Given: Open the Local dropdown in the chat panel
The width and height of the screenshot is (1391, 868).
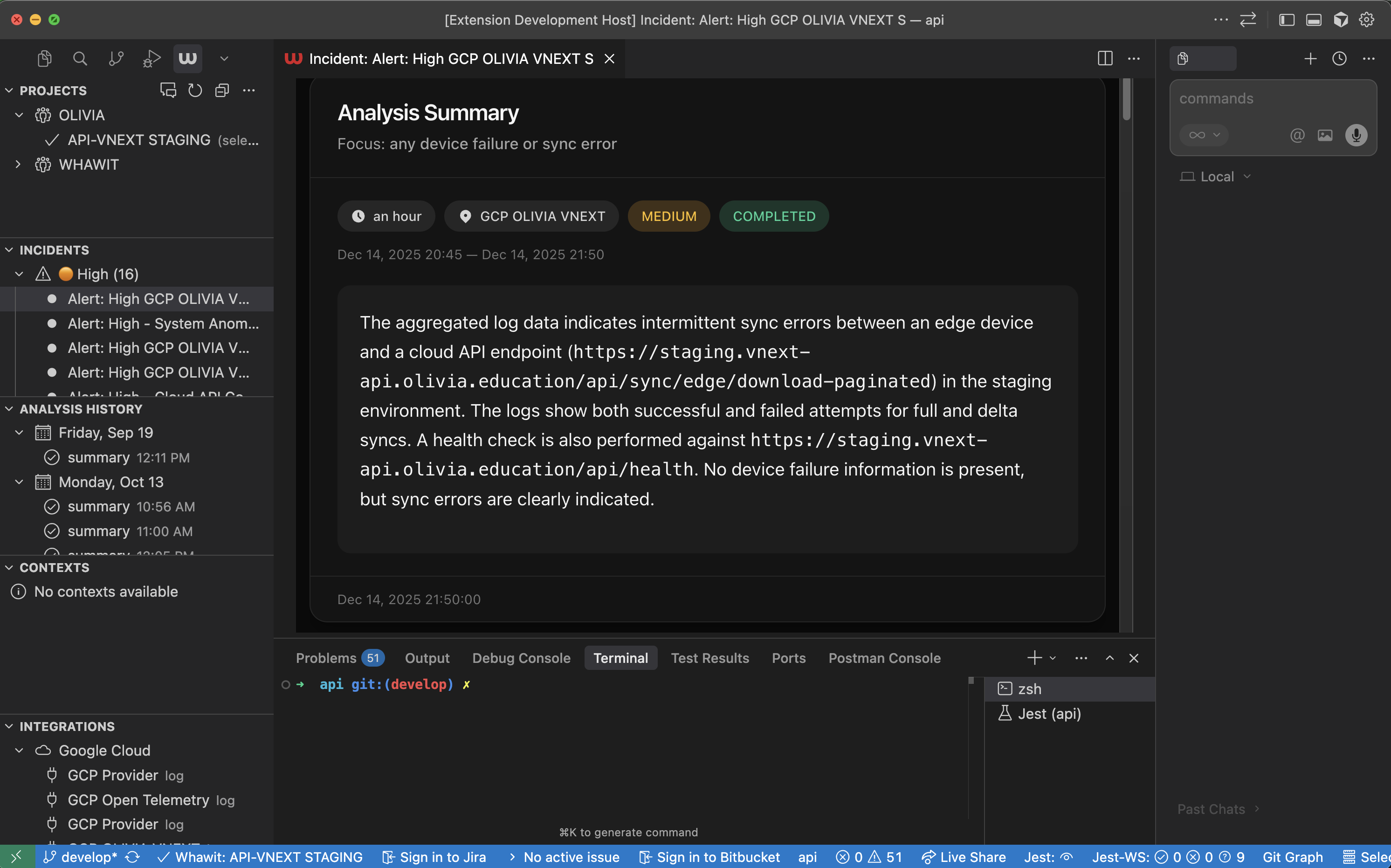Looking at the screenshot, I should tap(1215, 176).
